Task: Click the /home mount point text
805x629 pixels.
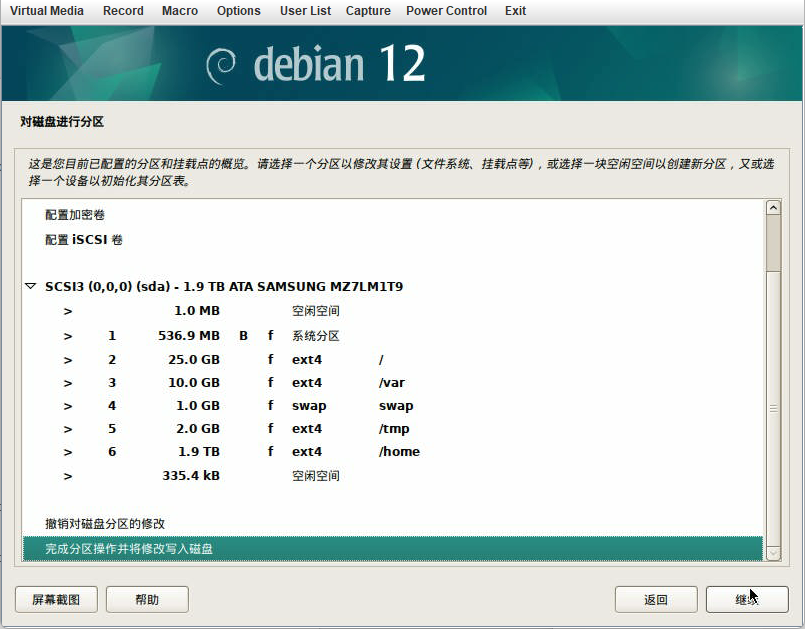Action: (399, 452)
